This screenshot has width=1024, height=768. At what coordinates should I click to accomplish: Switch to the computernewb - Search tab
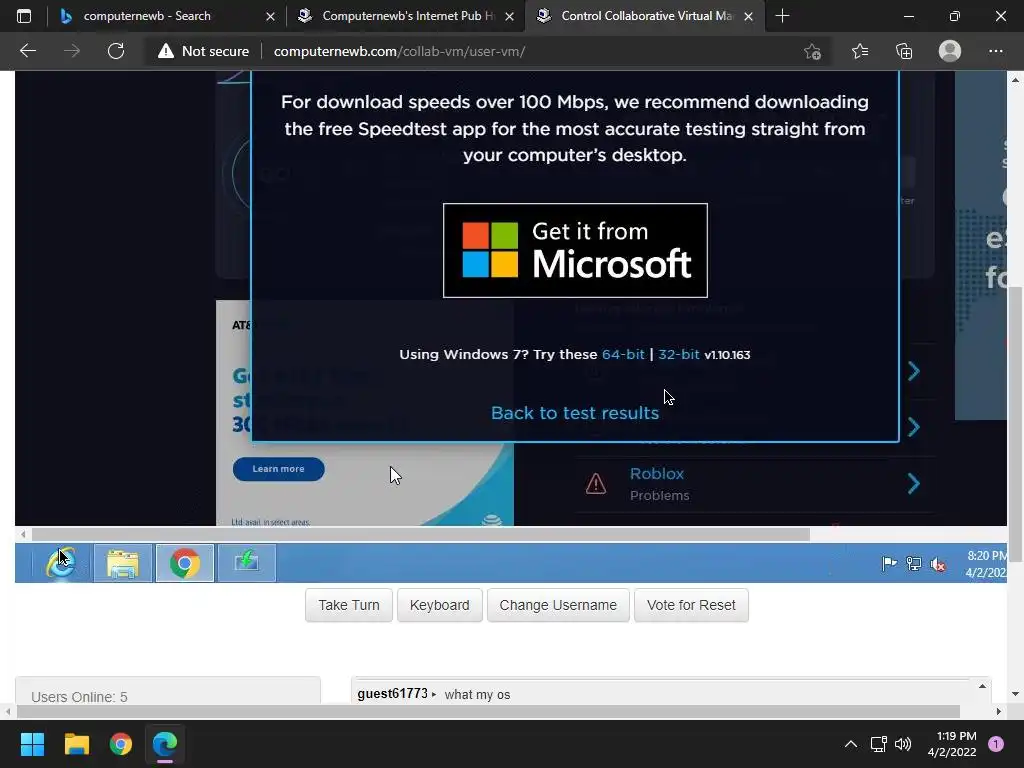coord(167,16)
